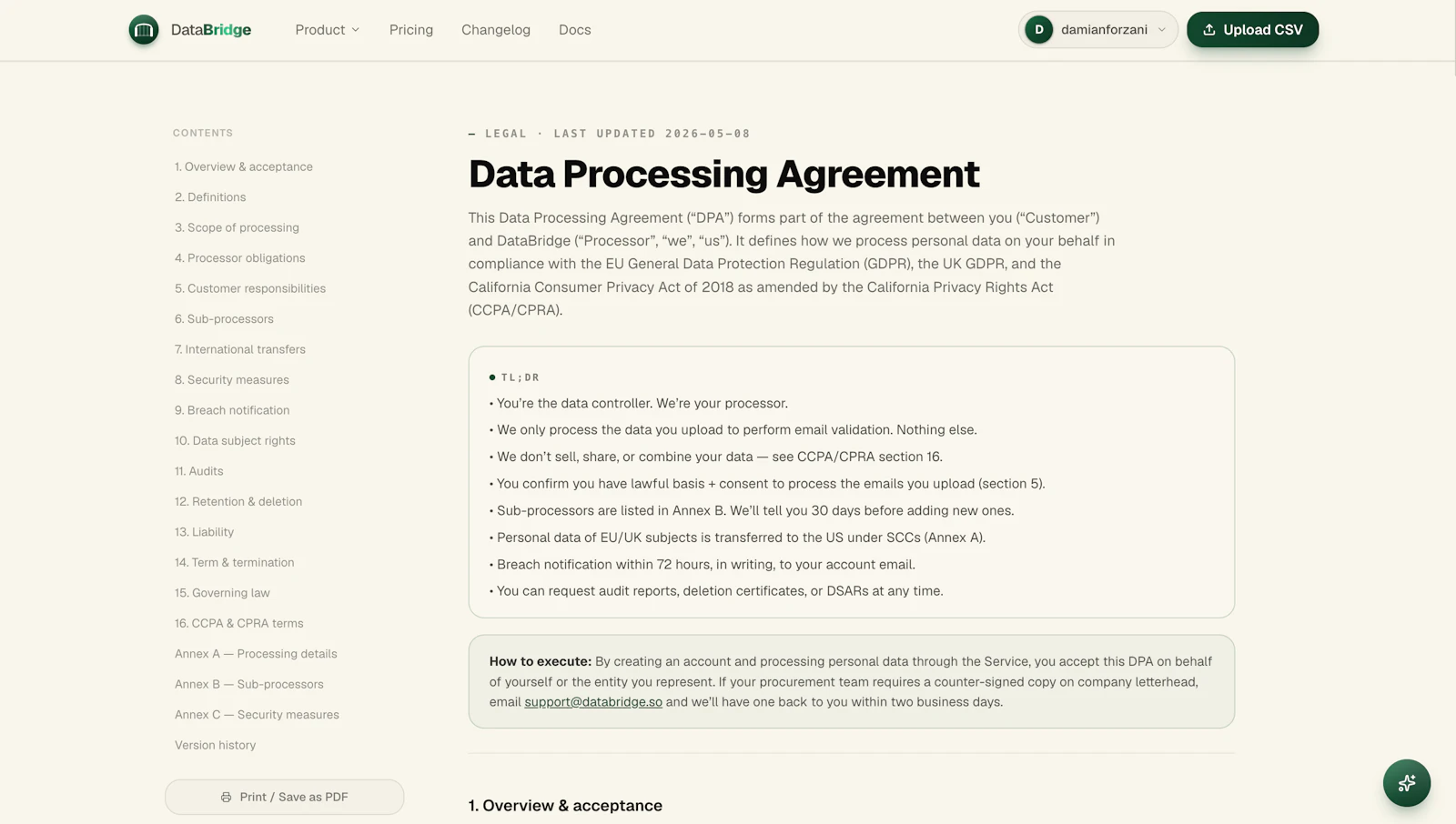Jump to 7. International transfers
The width and height of the screenshot is (1456, 824).
point(240,350)
